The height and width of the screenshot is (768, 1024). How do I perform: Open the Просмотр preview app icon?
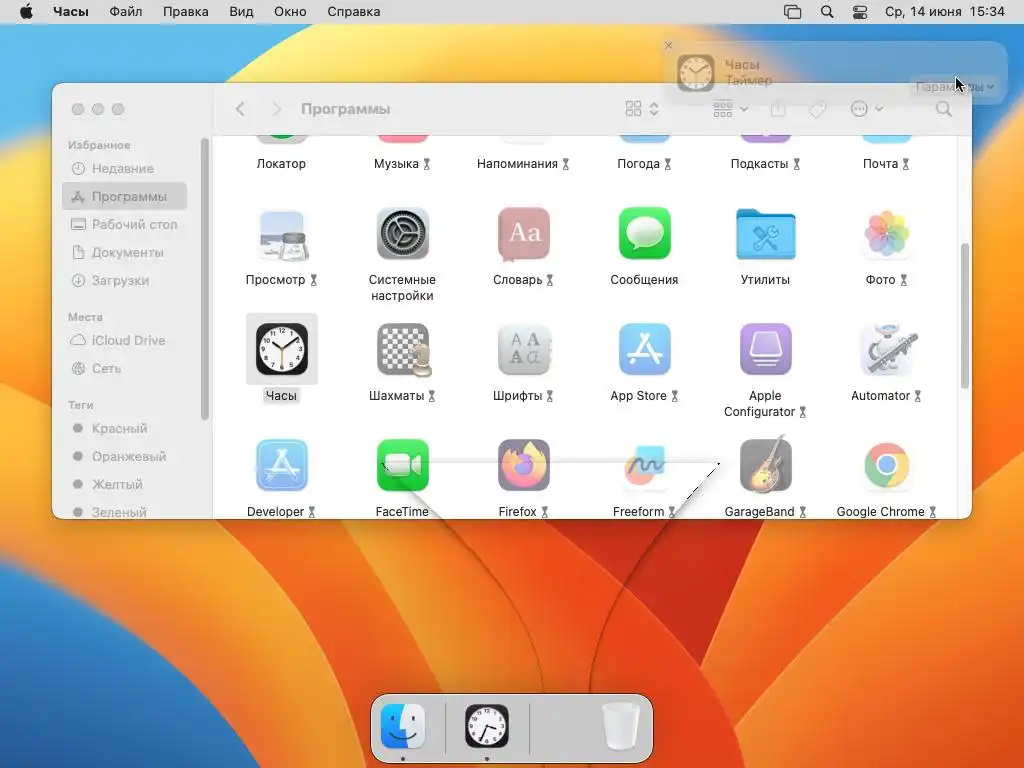click(281, 235)
